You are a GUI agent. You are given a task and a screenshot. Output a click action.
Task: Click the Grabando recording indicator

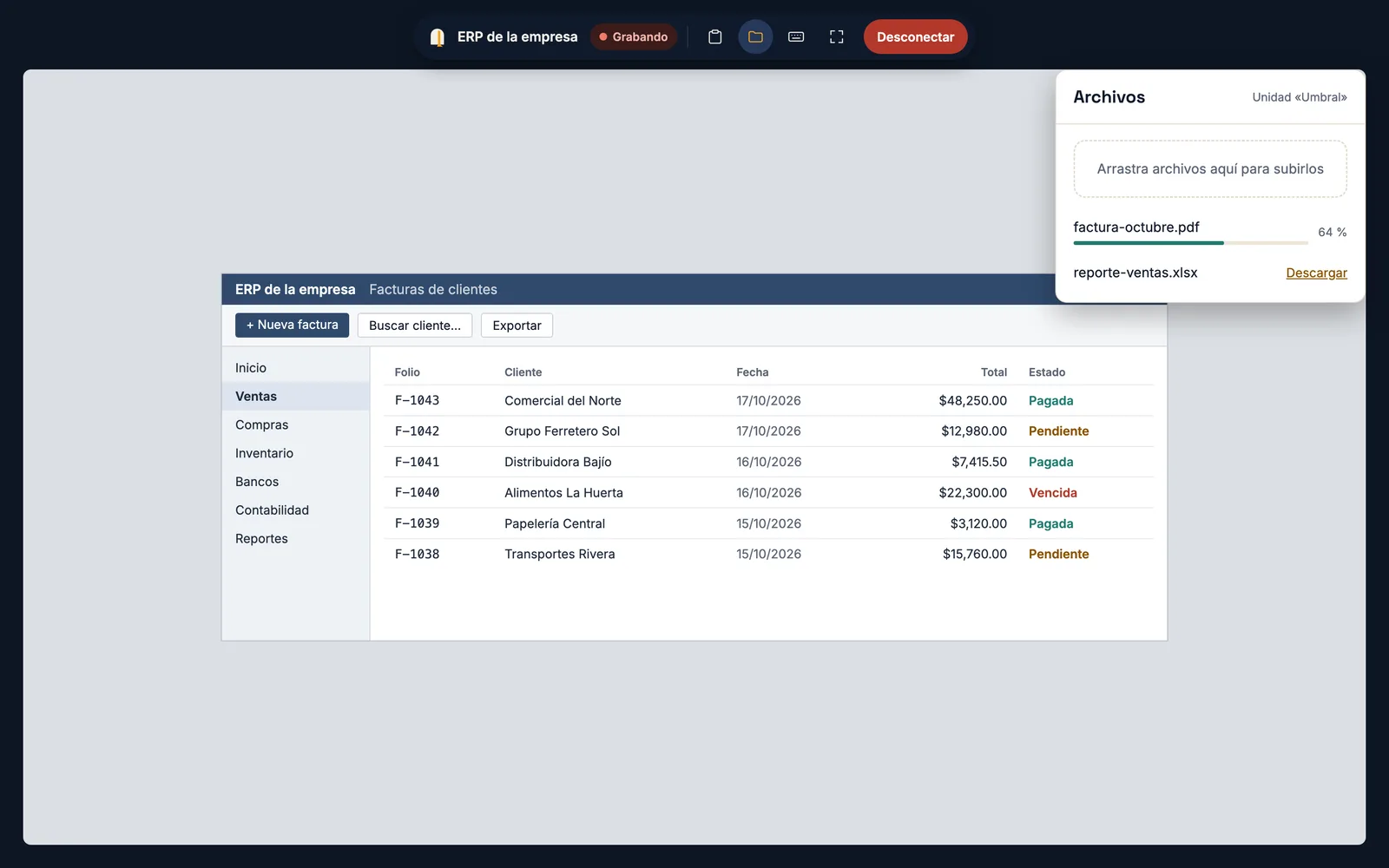pyautogui.click(x=634, y=36)
